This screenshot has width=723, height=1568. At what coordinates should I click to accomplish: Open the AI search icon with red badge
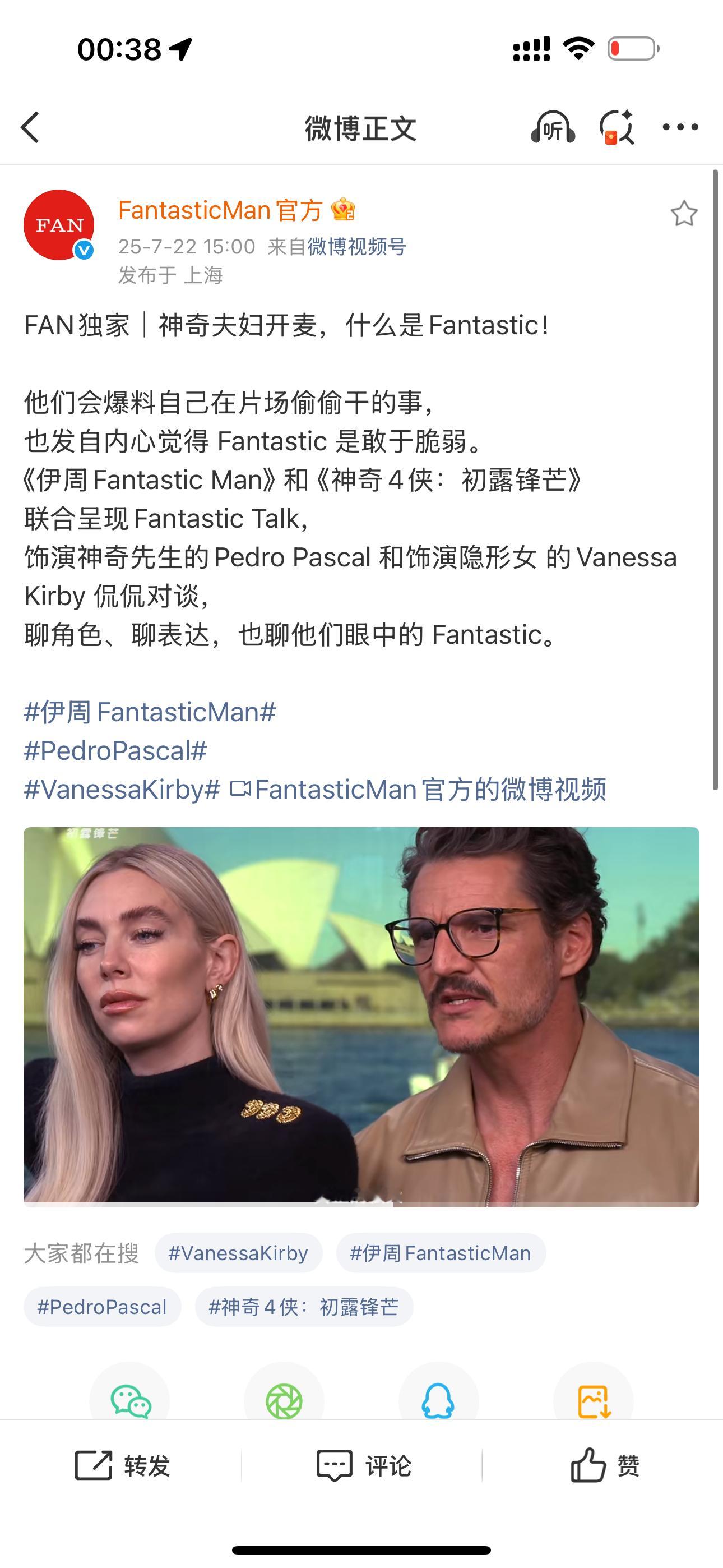[617, 127]
